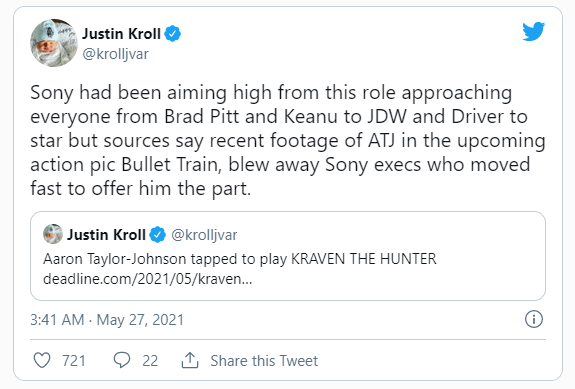Screen dimensions: 575x389
Task: Click the Justin Kroll name in quoted tweet
Action: coord(106,235)
